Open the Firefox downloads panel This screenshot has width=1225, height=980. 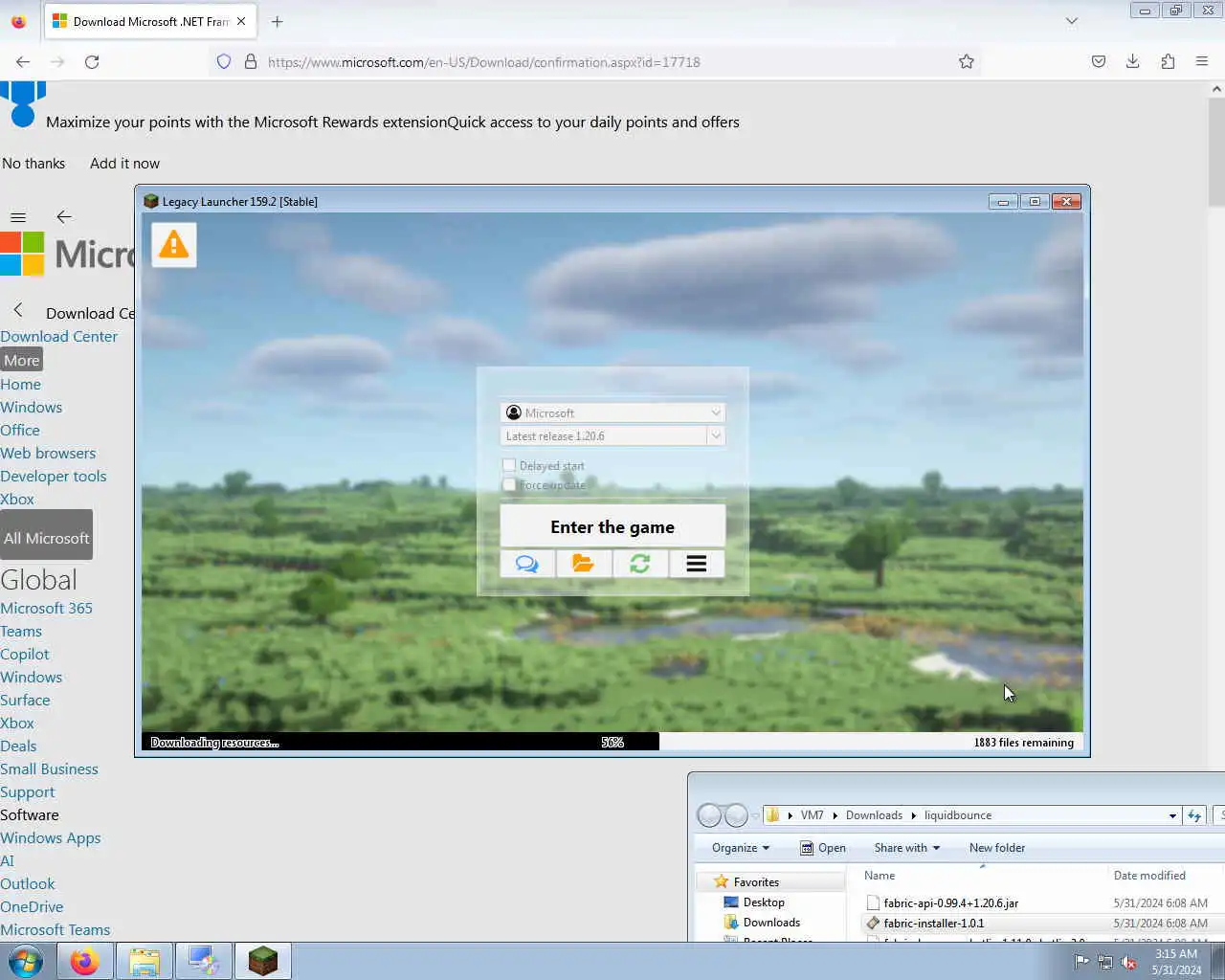[1132, 61]
